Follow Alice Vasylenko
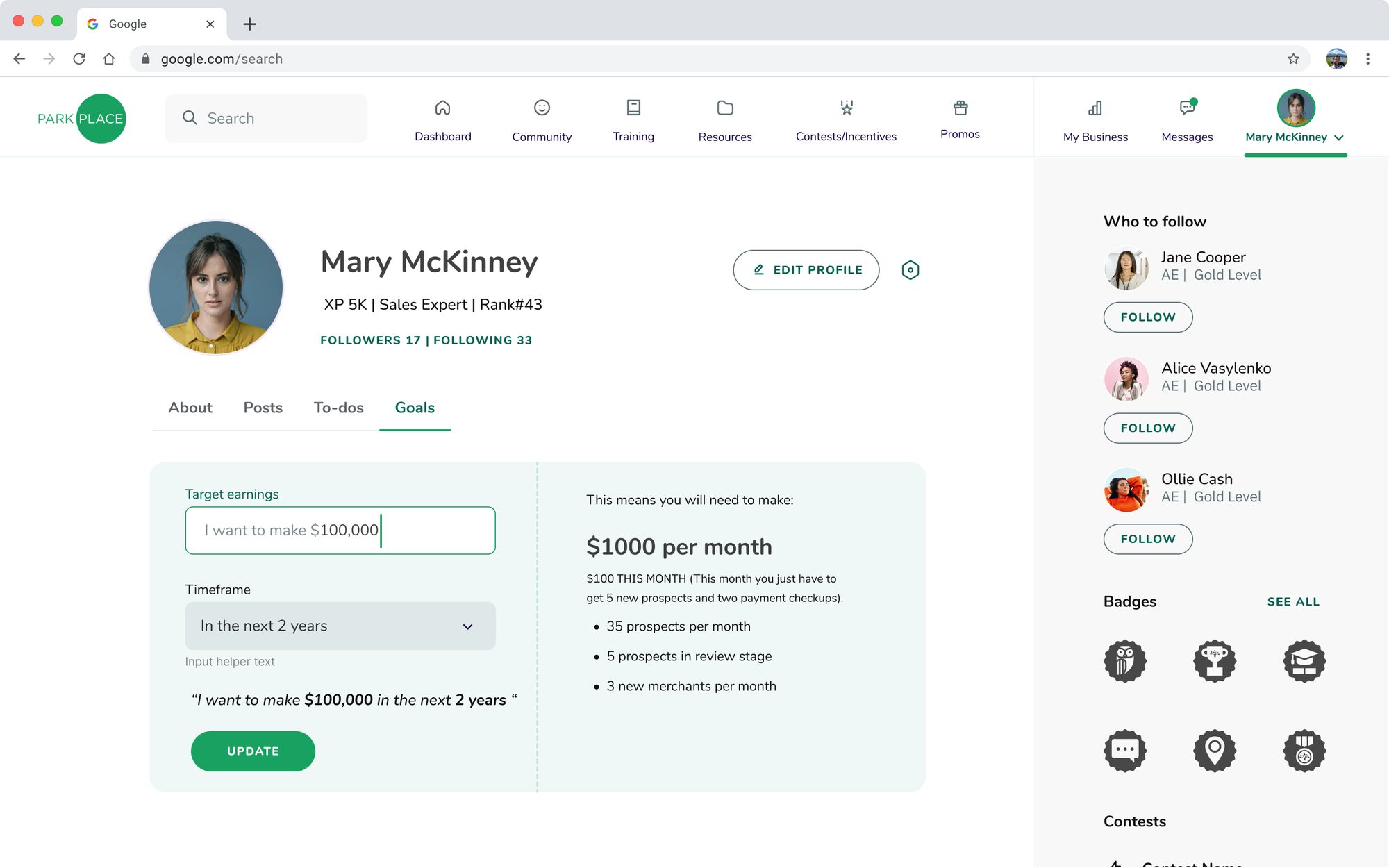This screenshot has width=1389, height=868. (1148, 428)
